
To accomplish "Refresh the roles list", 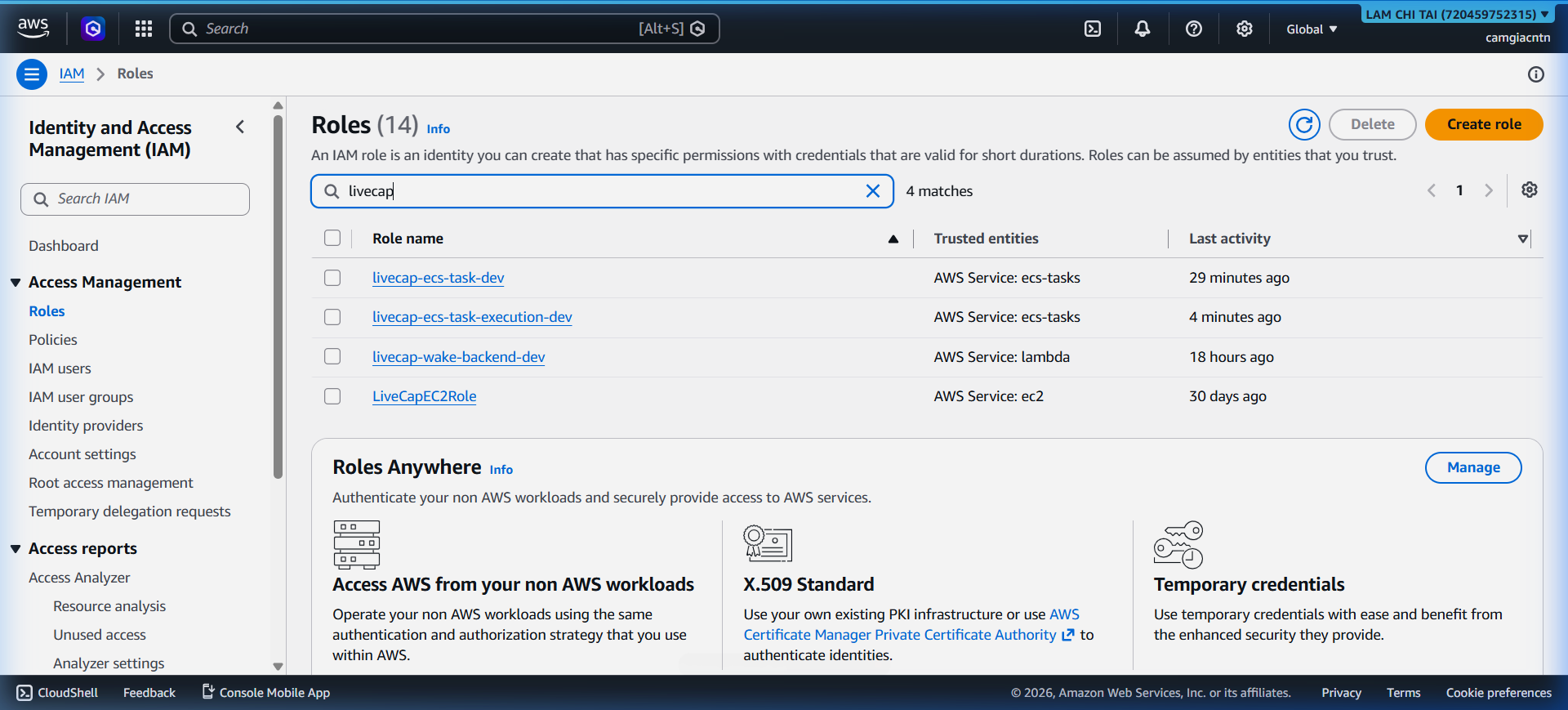I will (1304, 124).
